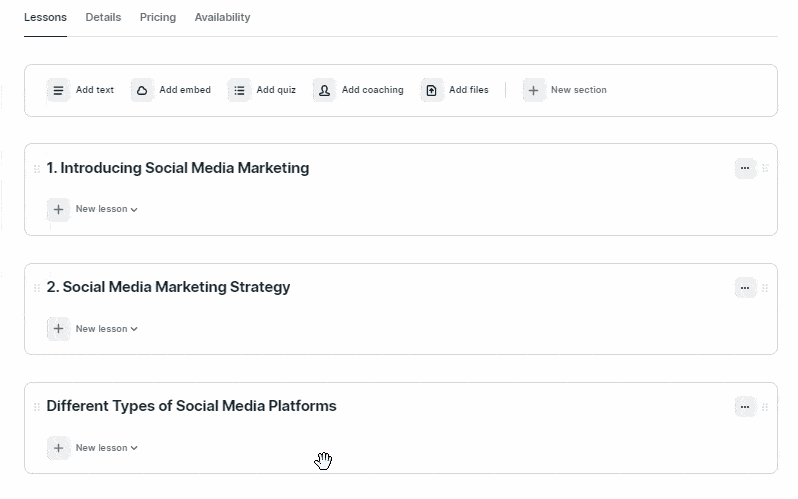Click the New section plus icon

click(533, 91)
